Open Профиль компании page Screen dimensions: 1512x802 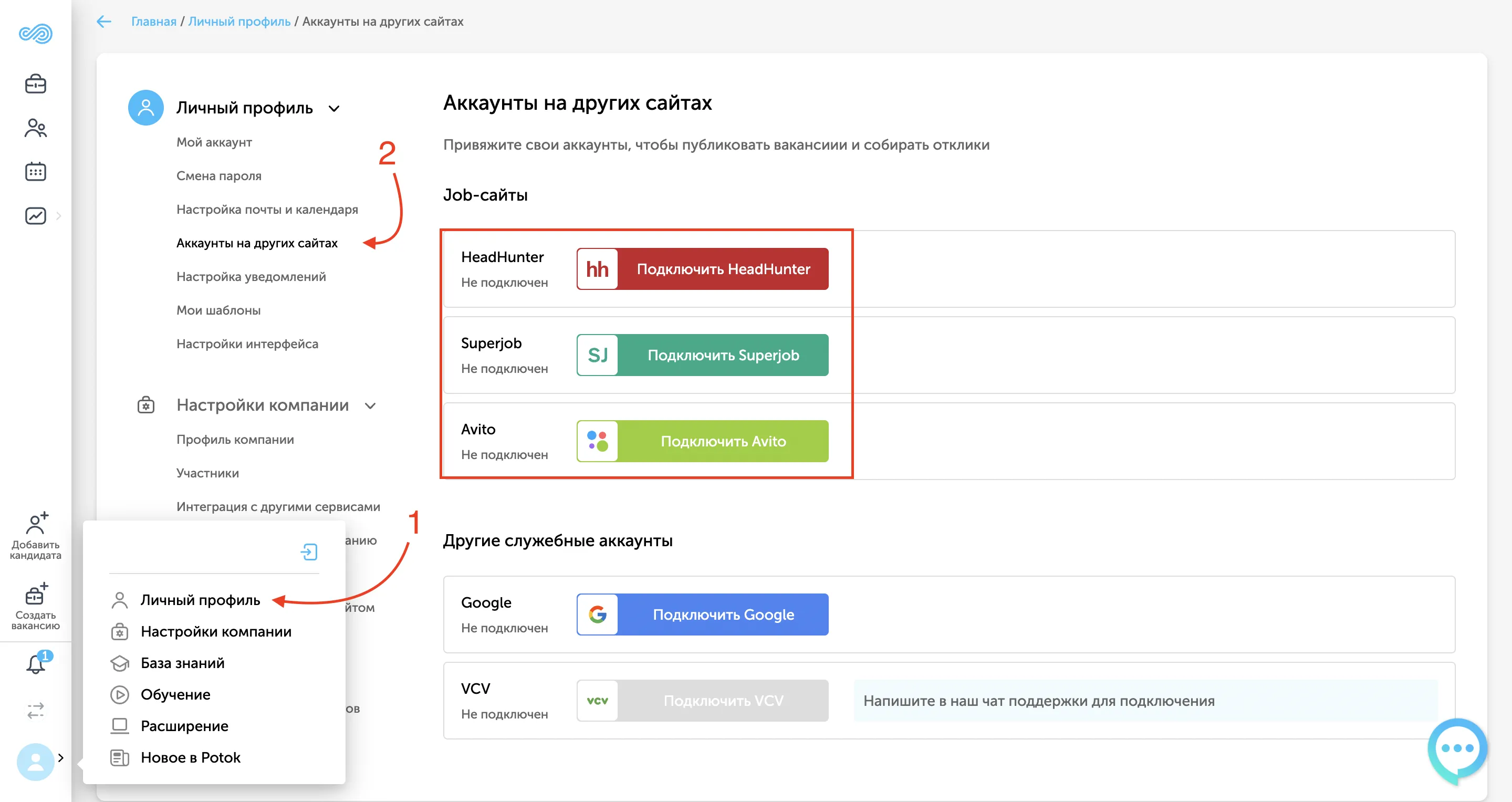(235, 439)
